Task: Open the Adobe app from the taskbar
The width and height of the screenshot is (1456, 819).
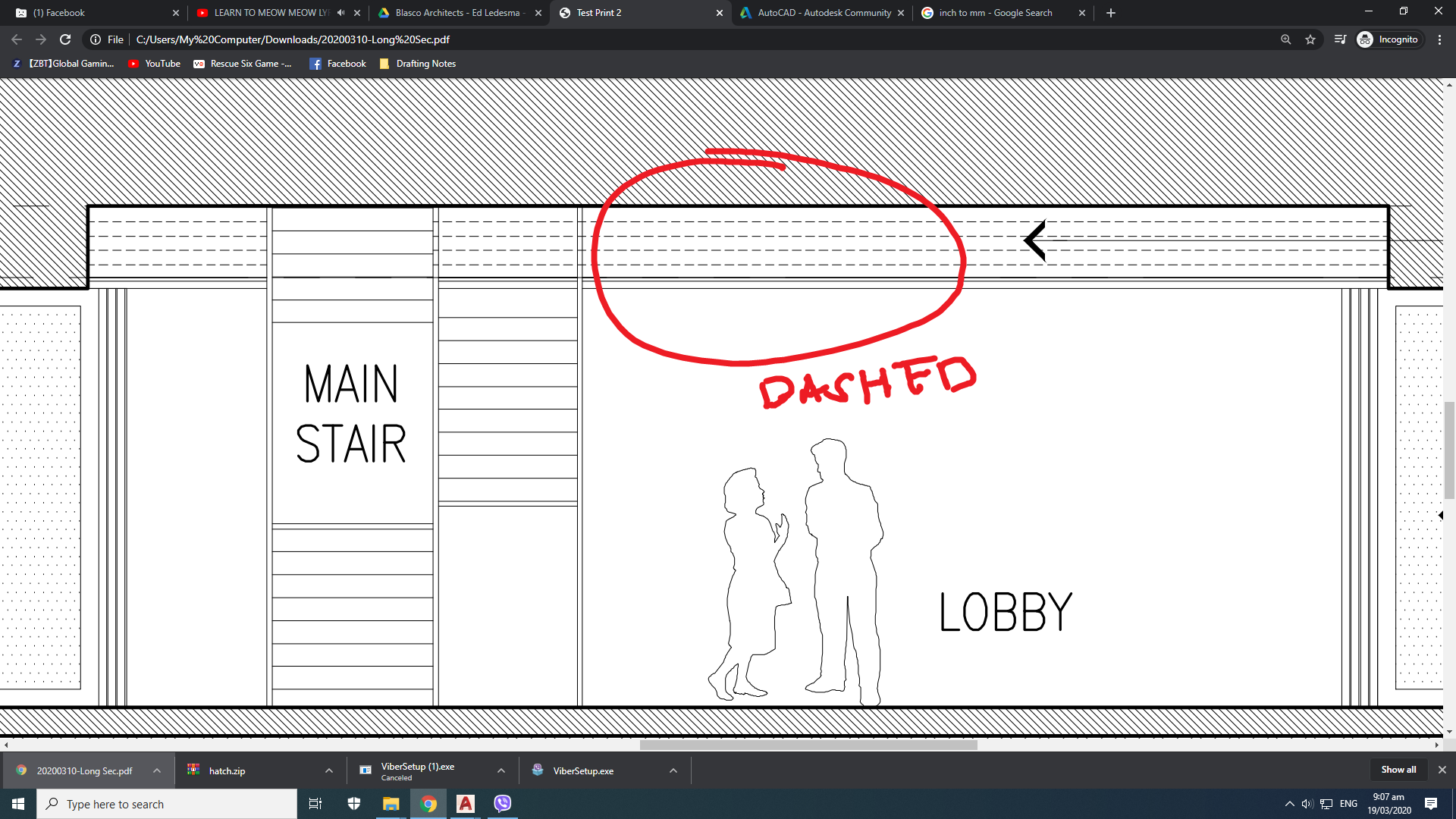Action: click(465, 803)
